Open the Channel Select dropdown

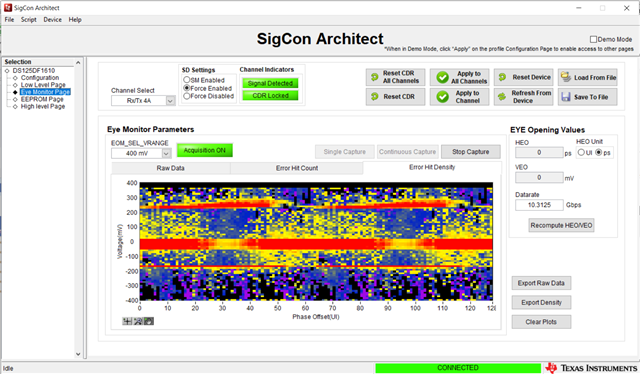click(170, 100)
